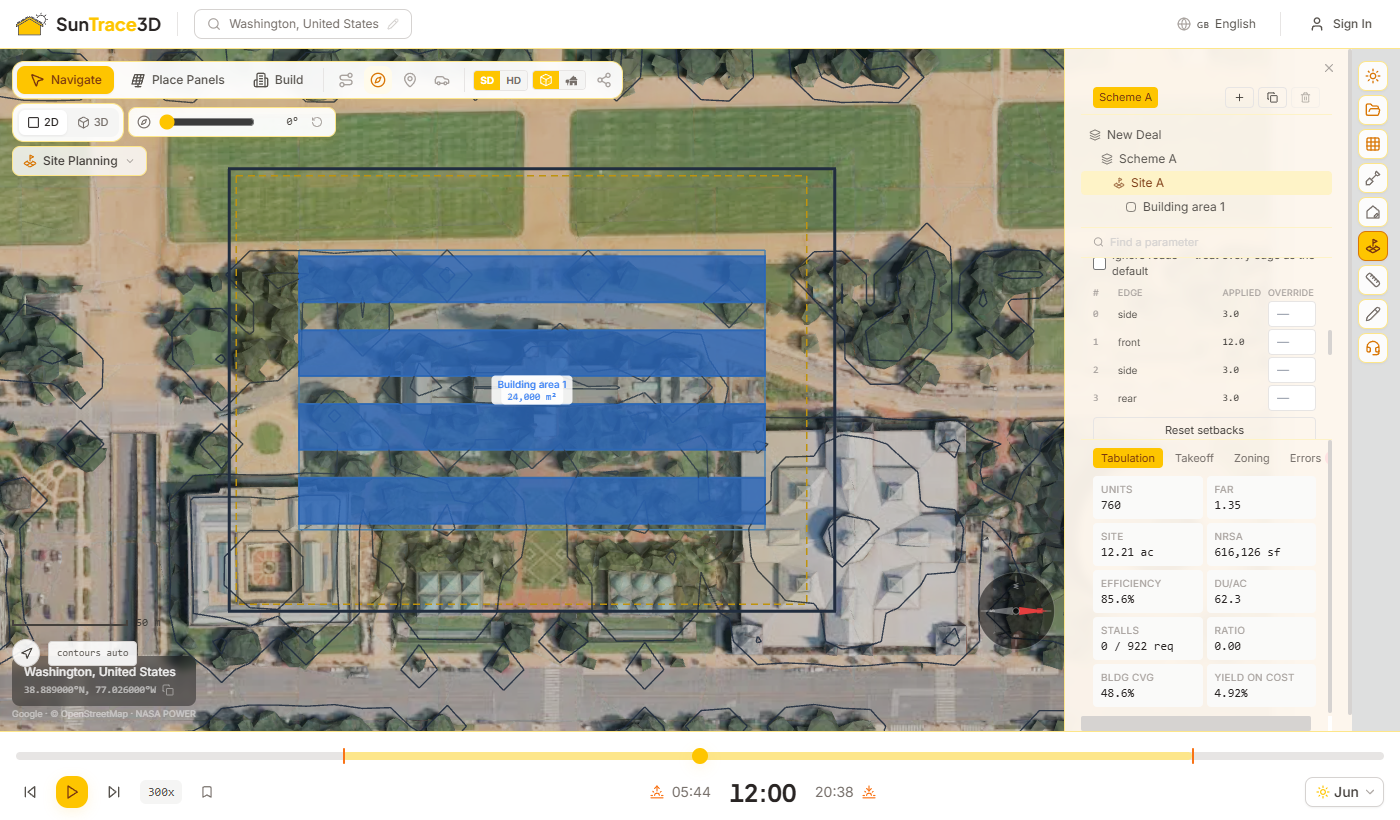
Task: Click the location pin icon in toolbar
Action: pyautogui.click(x=410, y=80)
